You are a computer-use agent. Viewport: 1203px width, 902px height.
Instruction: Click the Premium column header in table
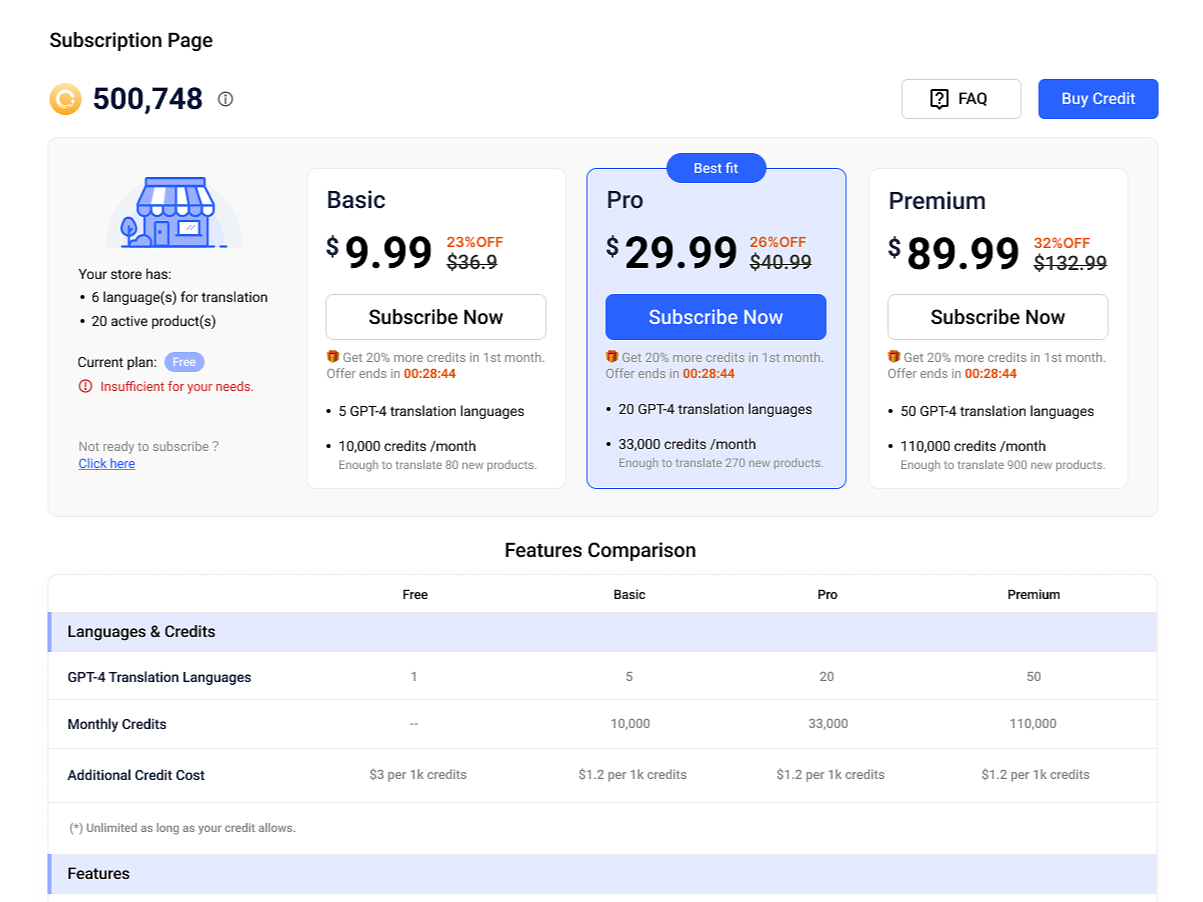pyautogui.click(x=1034, y=594)
